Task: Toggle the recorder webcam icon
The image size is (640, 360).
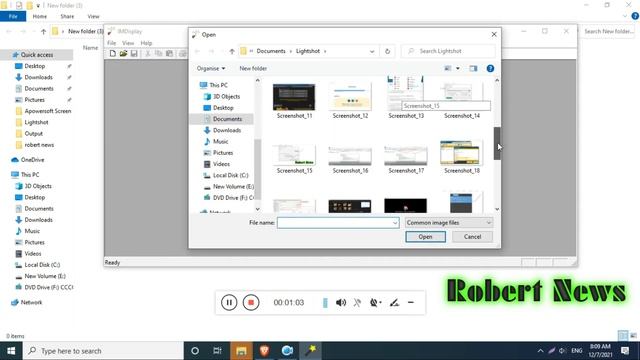Action: [x=375, y=302]
